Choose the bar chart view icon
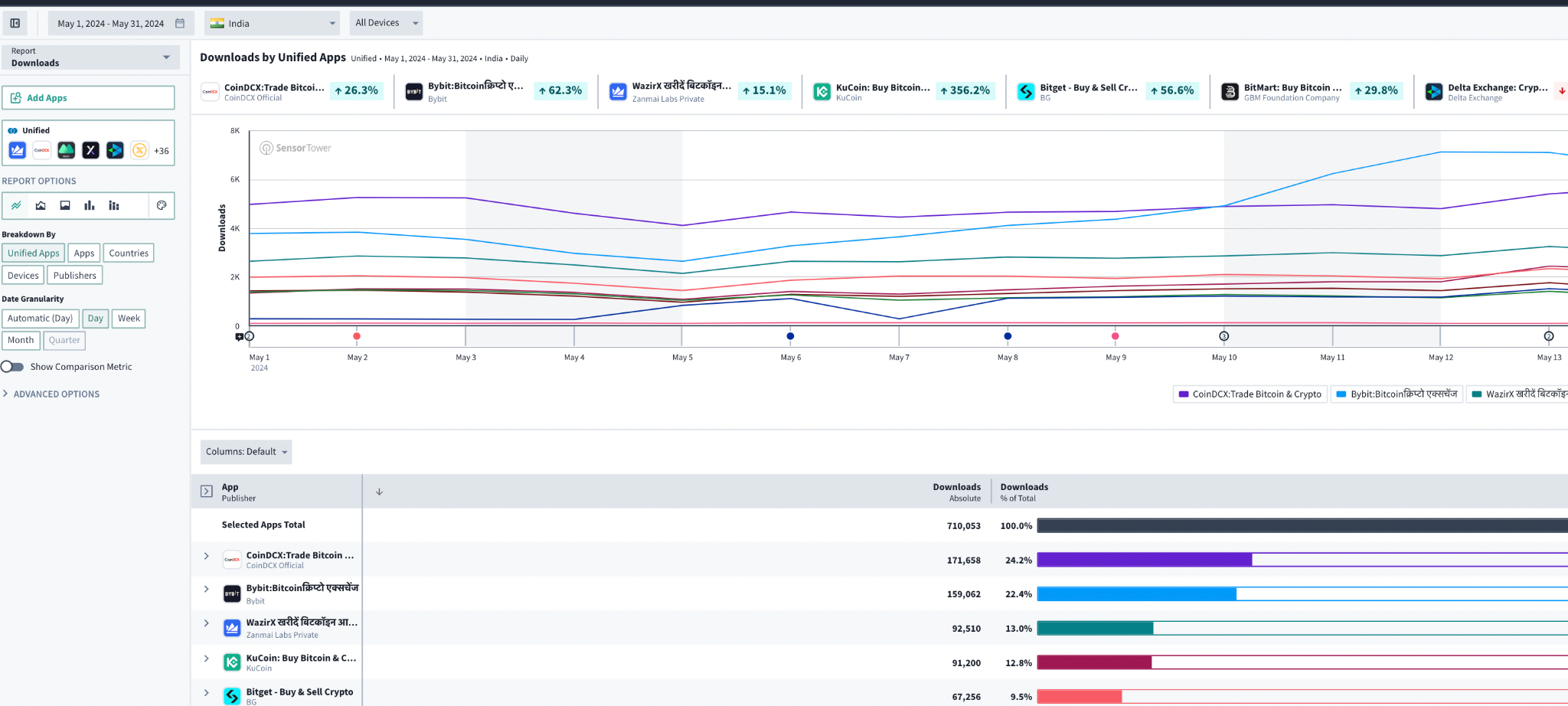The width and height of the screenshot is (1568, 706). coord(90,205)
